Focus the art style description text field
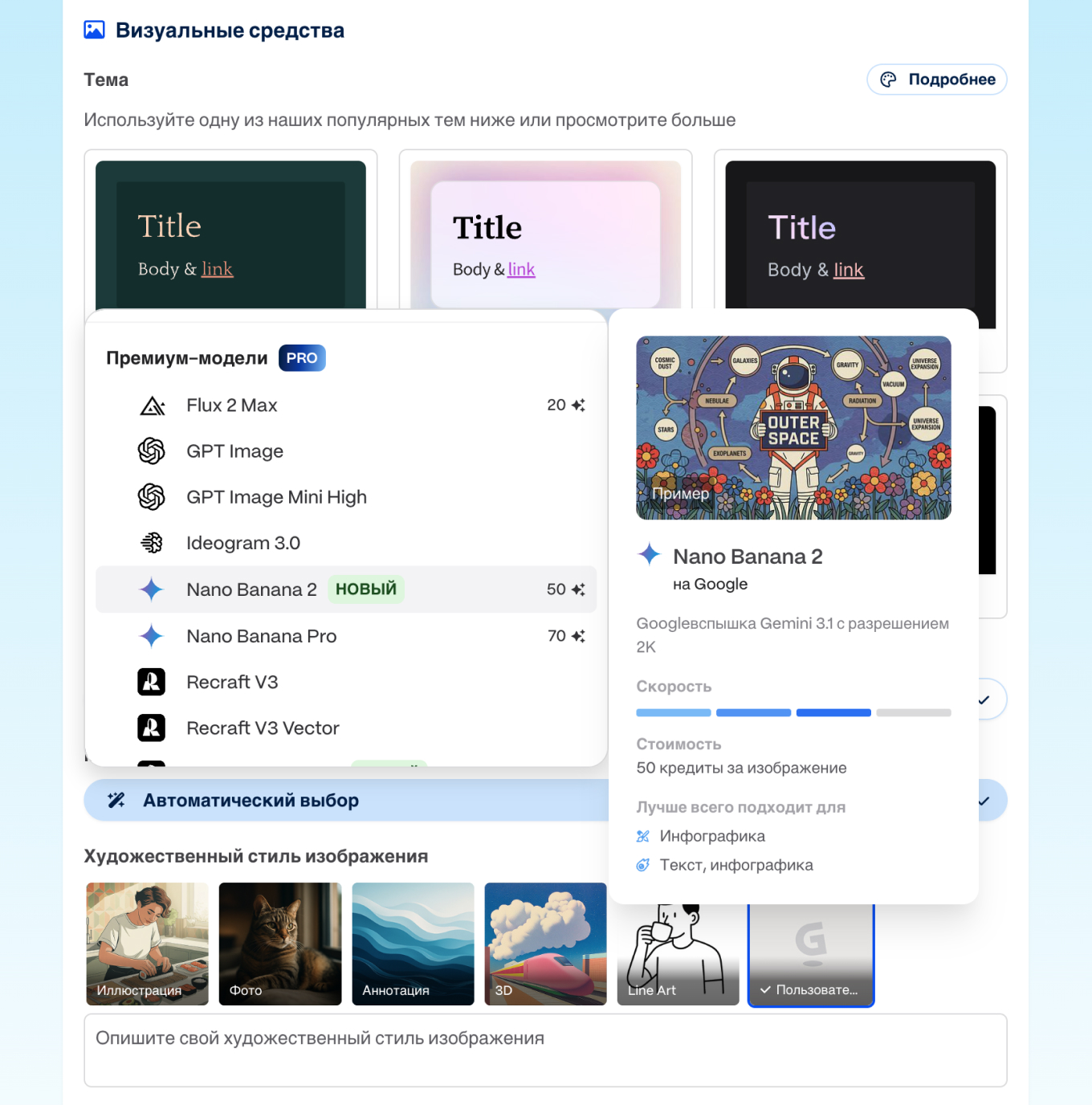The height and width of the screenshot is (1105, 1092). pos(545,1050)
